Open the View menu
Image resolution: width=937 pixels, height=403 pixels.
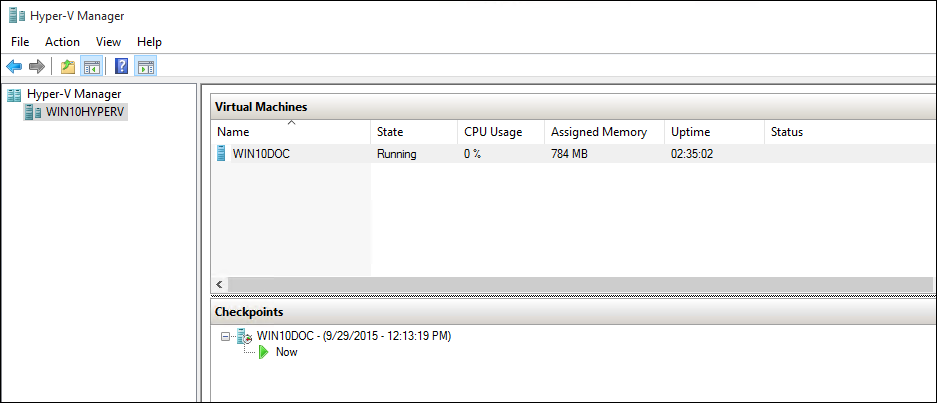tap(108, 42)
